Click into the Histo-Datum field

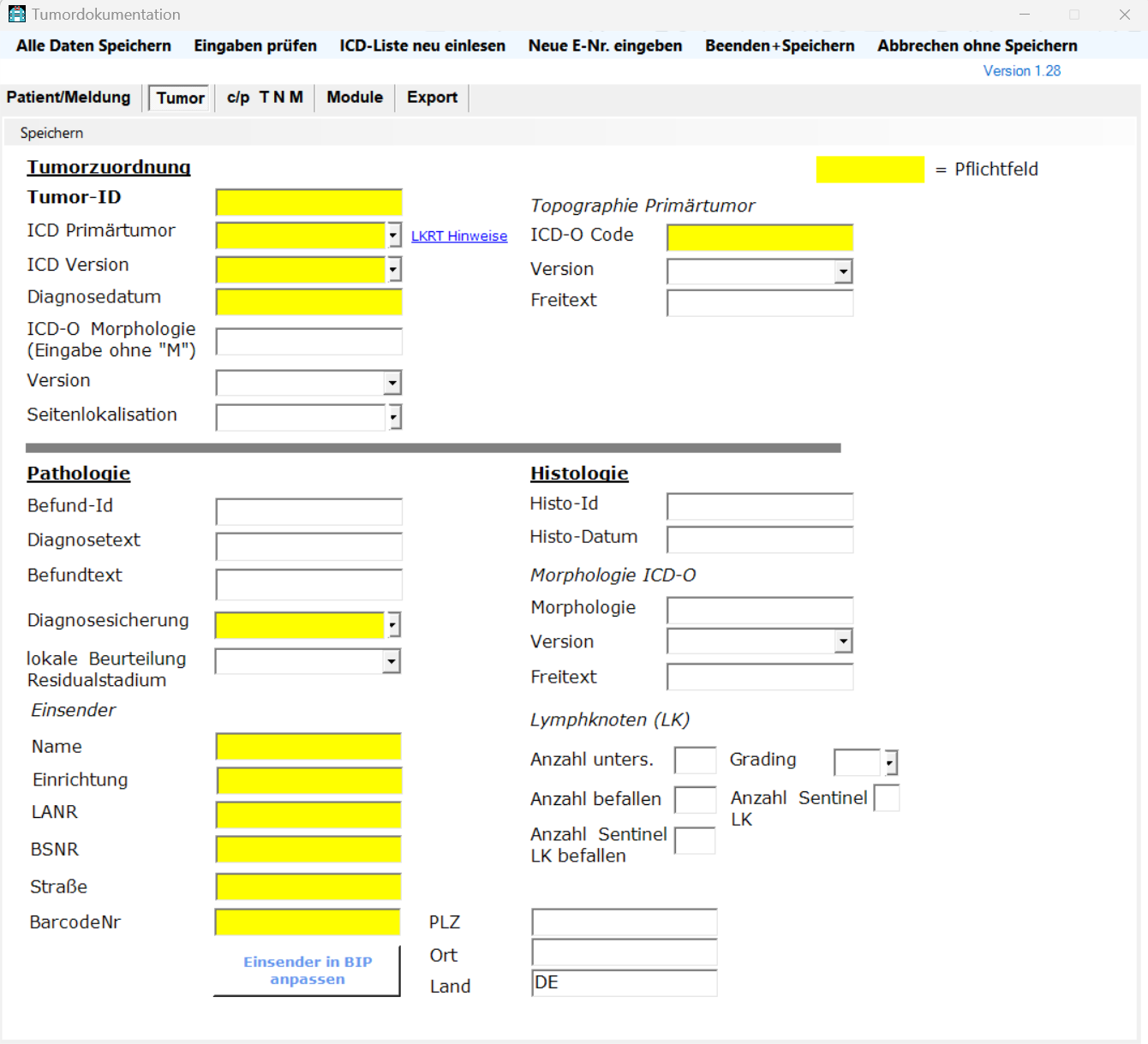(x=759, y=540)
